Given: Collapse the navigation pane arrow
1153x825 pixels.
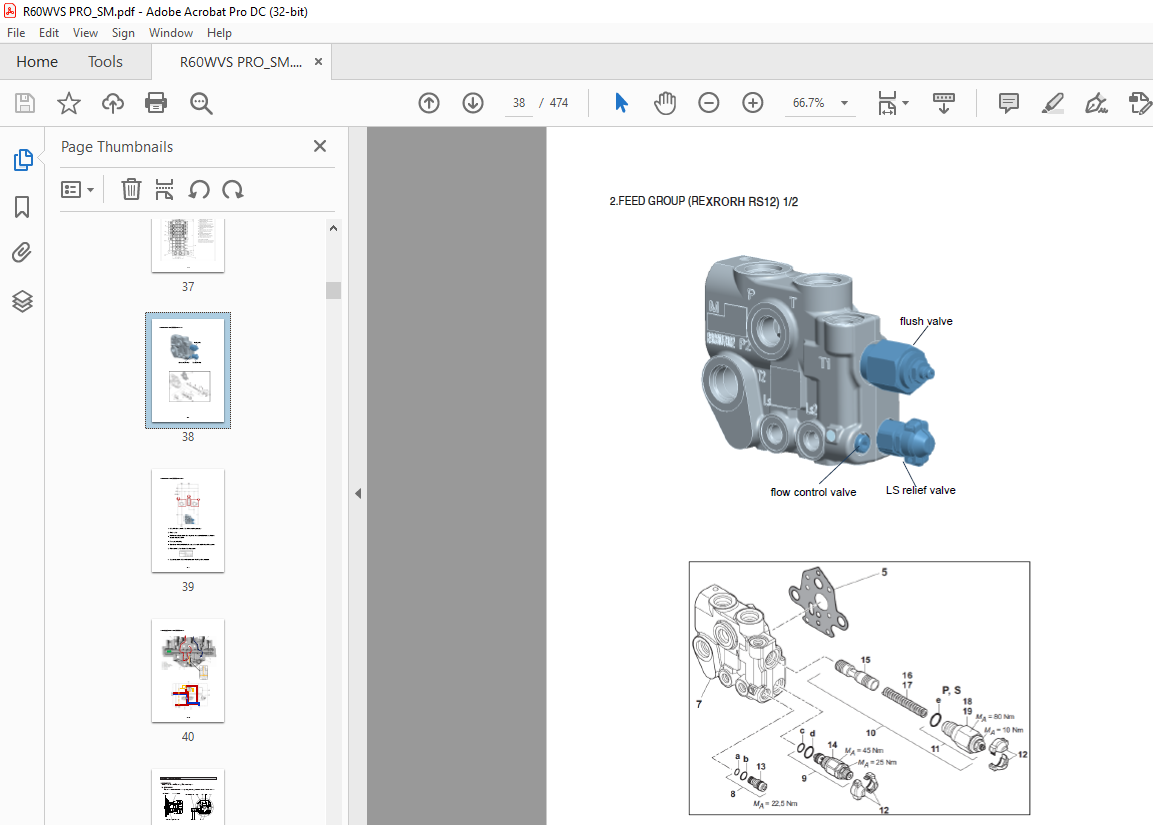Looking at the screenshot, I should click(358, 493).
